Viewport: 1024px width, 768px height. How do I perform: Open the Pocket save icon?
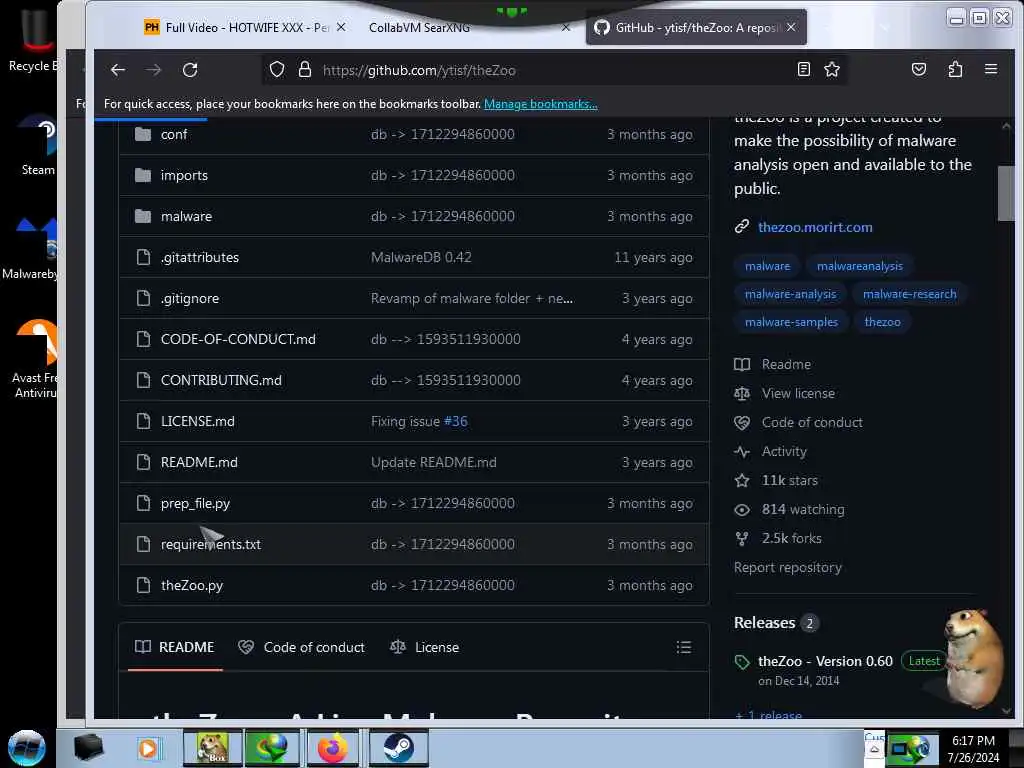(x=919, y=69)
